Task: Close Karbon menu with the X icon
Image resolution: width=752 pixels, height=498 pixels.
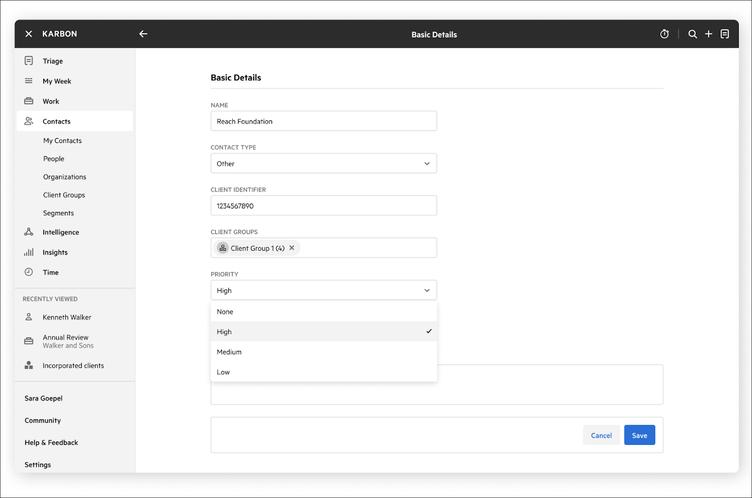Action: pyautogui.click(x=28, y=34)
